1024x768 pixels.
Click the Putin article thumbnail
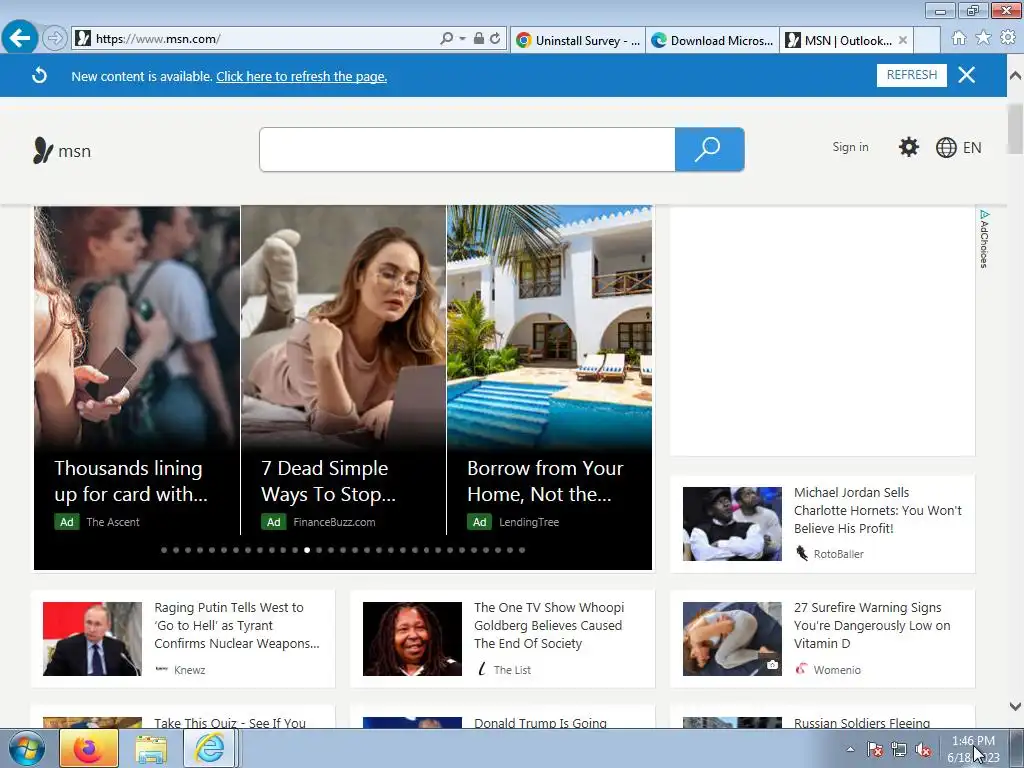(92, 639)
